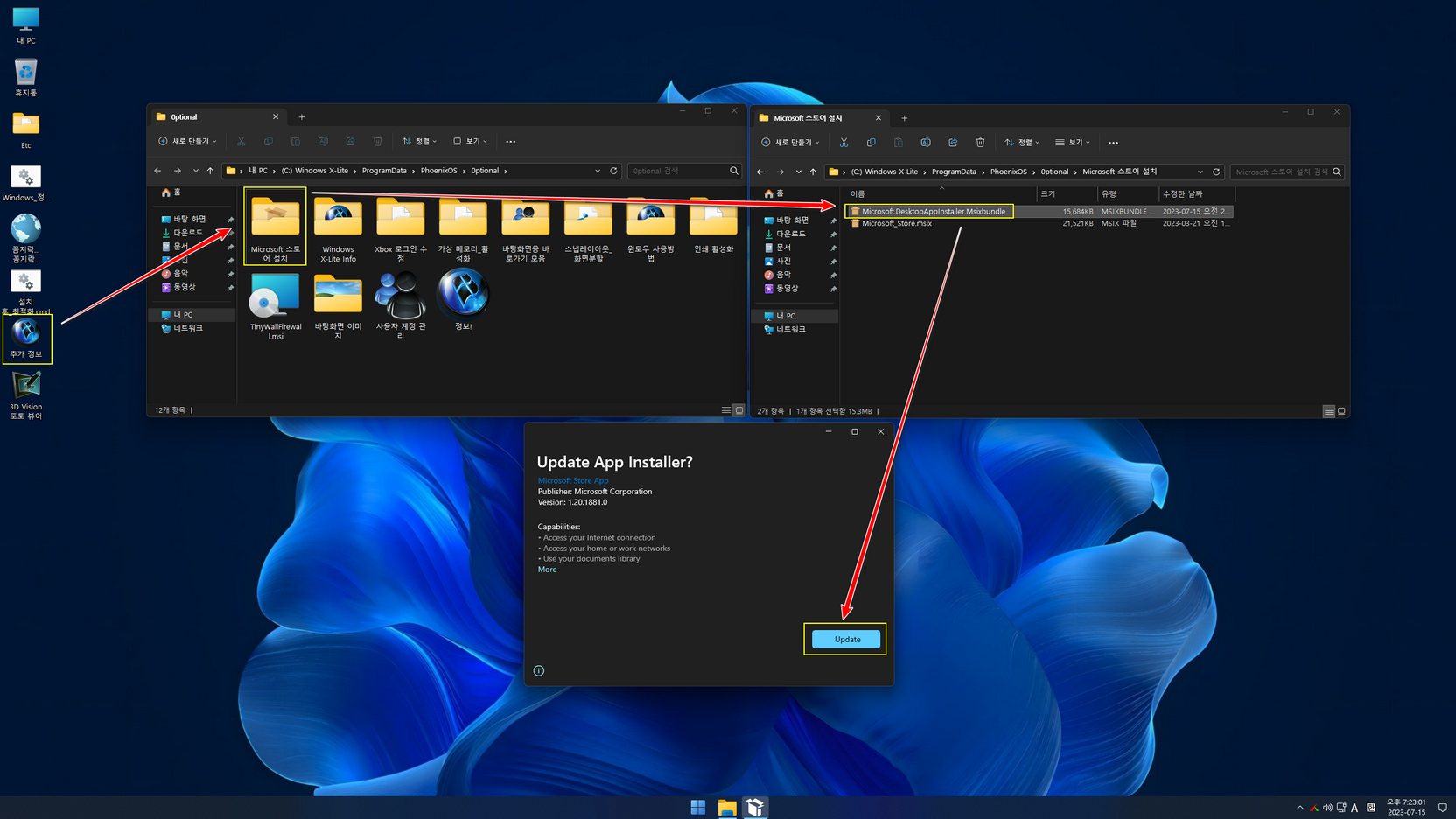Open the Windows Start menu

point(697,807)
